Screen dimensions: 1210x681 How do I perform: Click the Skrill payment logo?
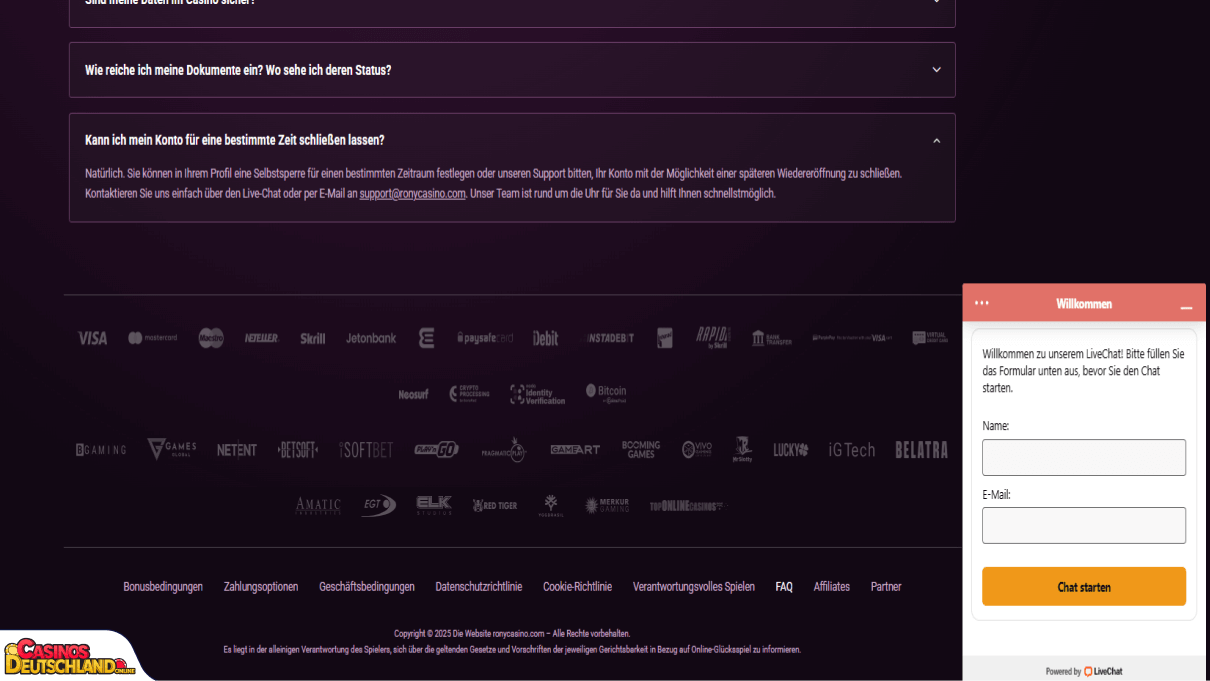tap(313, 339)
